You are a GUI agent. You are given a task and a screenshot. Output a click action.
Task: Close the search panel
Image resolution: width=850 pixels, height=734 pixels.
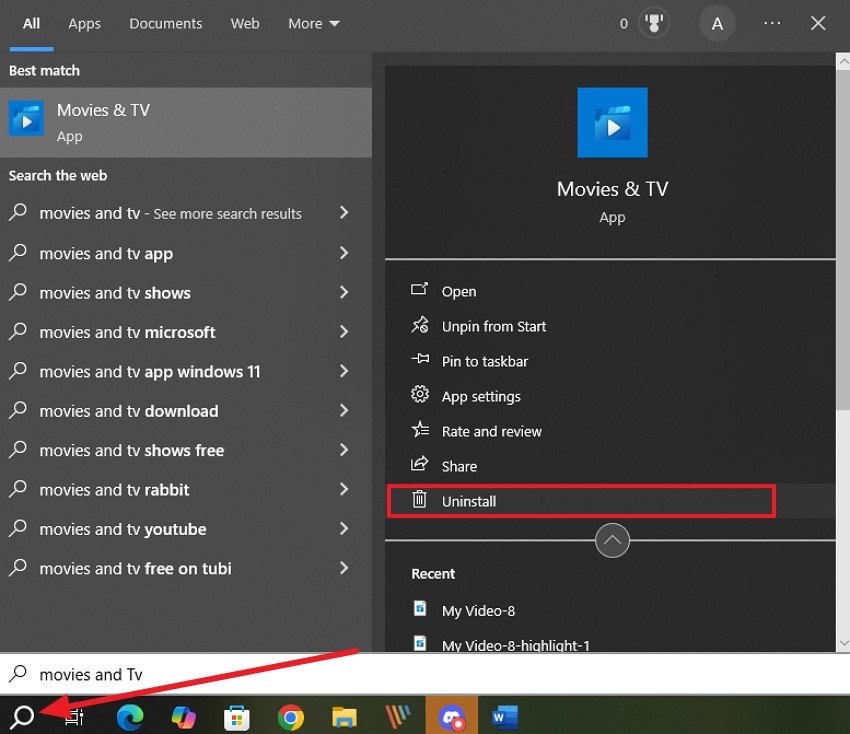(817, 23)
